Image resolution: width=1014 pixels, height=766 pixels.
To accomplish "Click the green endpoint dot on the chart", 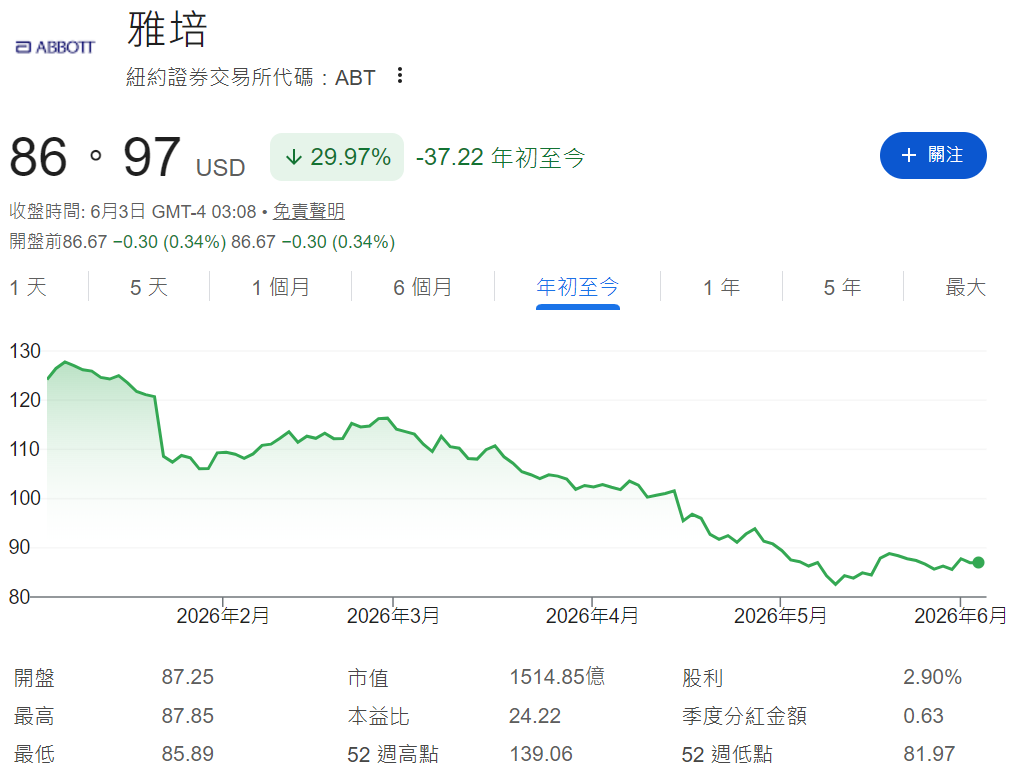I will (978, 562).
